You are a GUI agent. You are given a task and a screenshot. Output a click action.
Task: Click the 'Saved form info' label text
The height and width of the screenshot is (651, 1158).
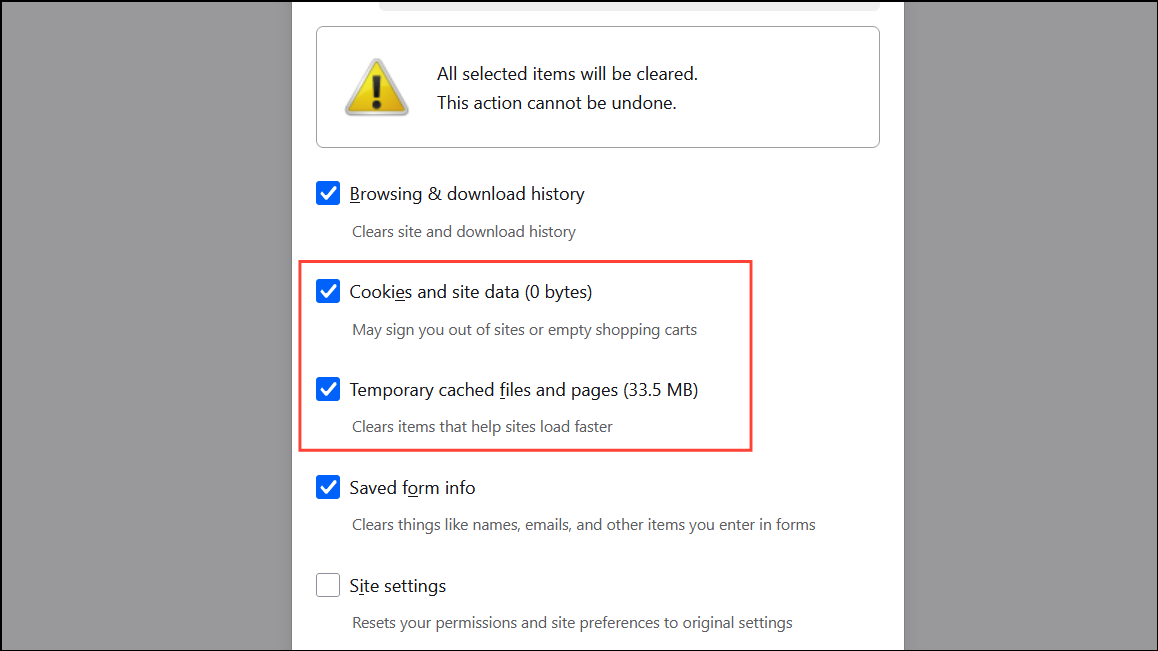click(x=412, y=488)
